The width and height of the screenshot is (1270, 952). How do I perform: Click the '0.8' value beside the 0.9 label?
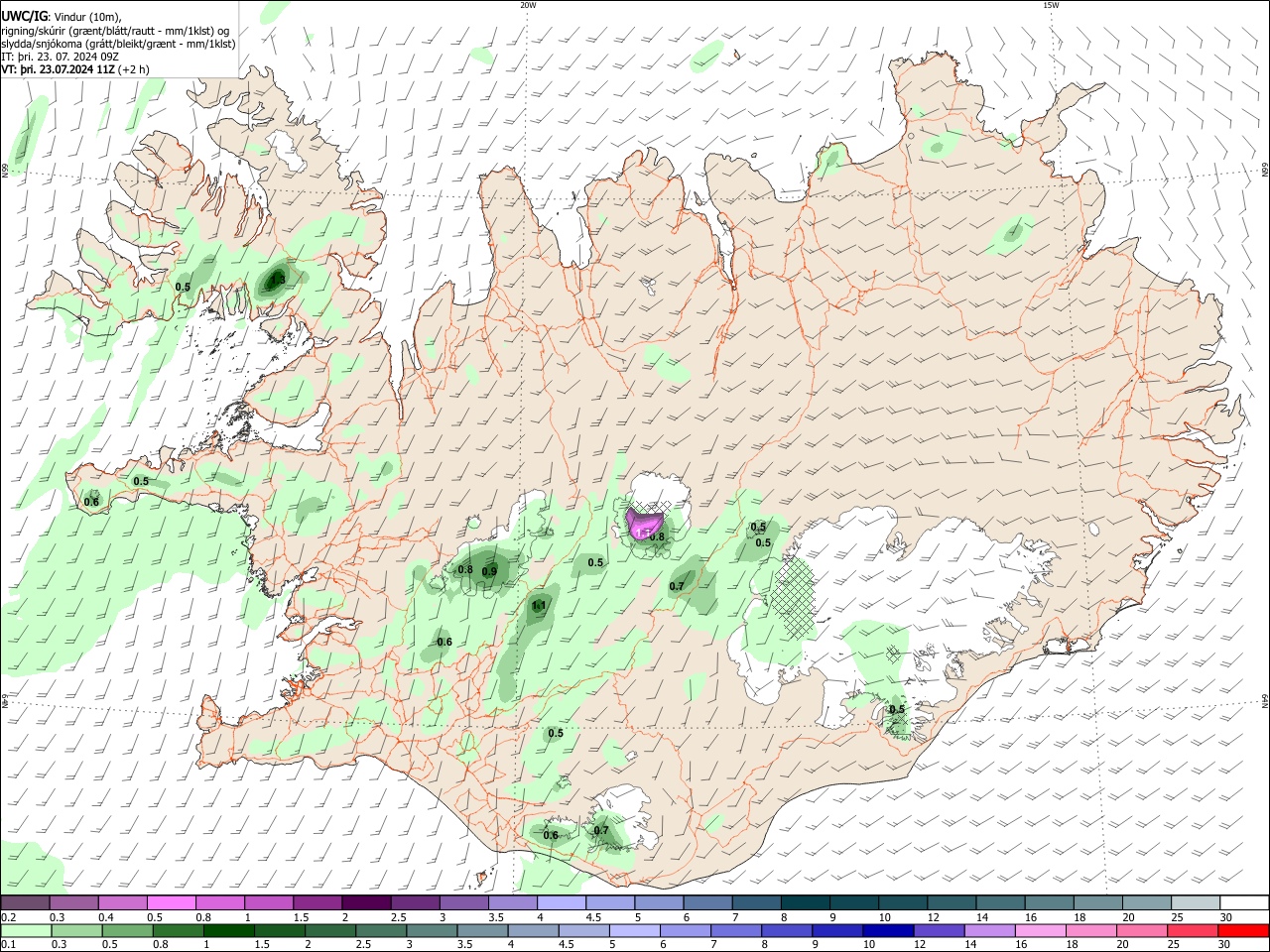pos(465,569)
